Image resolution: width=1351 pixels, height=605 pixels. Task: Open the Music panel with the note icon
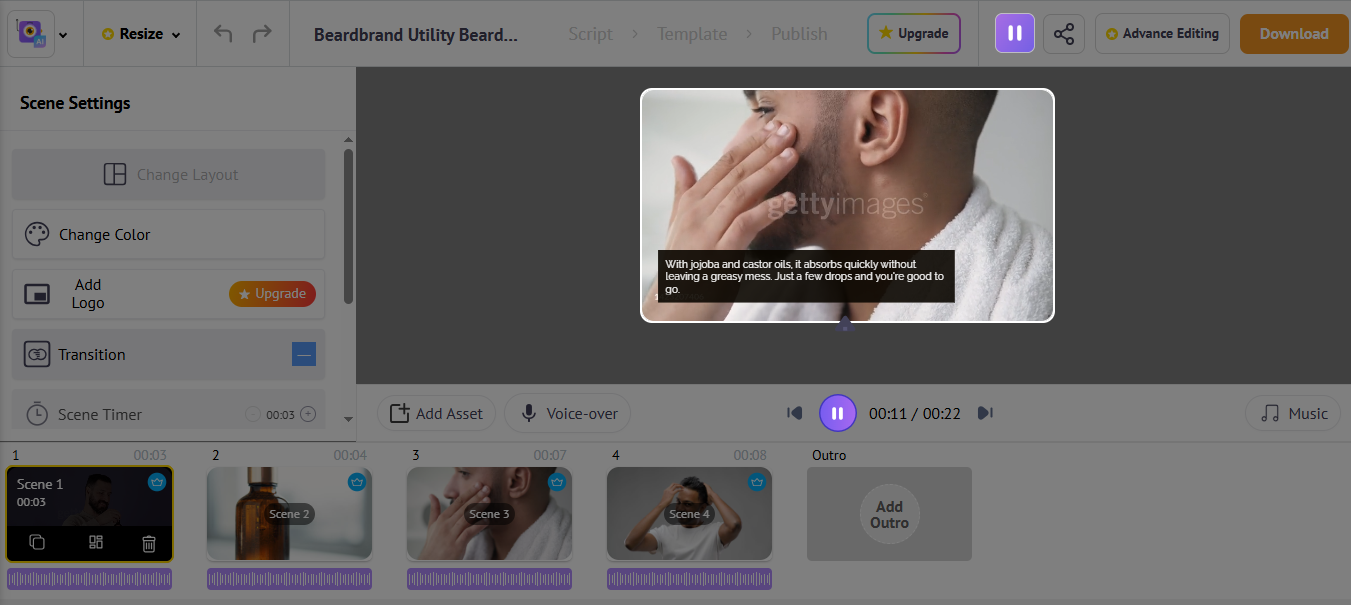click(1292, 413)
